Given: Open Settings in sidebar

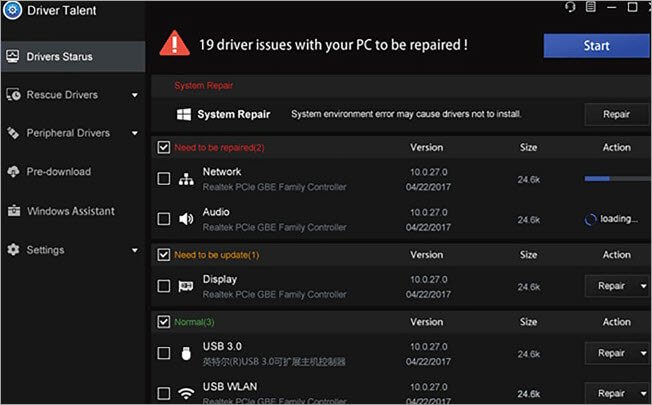Looking at the screenshot, I should click(73, 250).
